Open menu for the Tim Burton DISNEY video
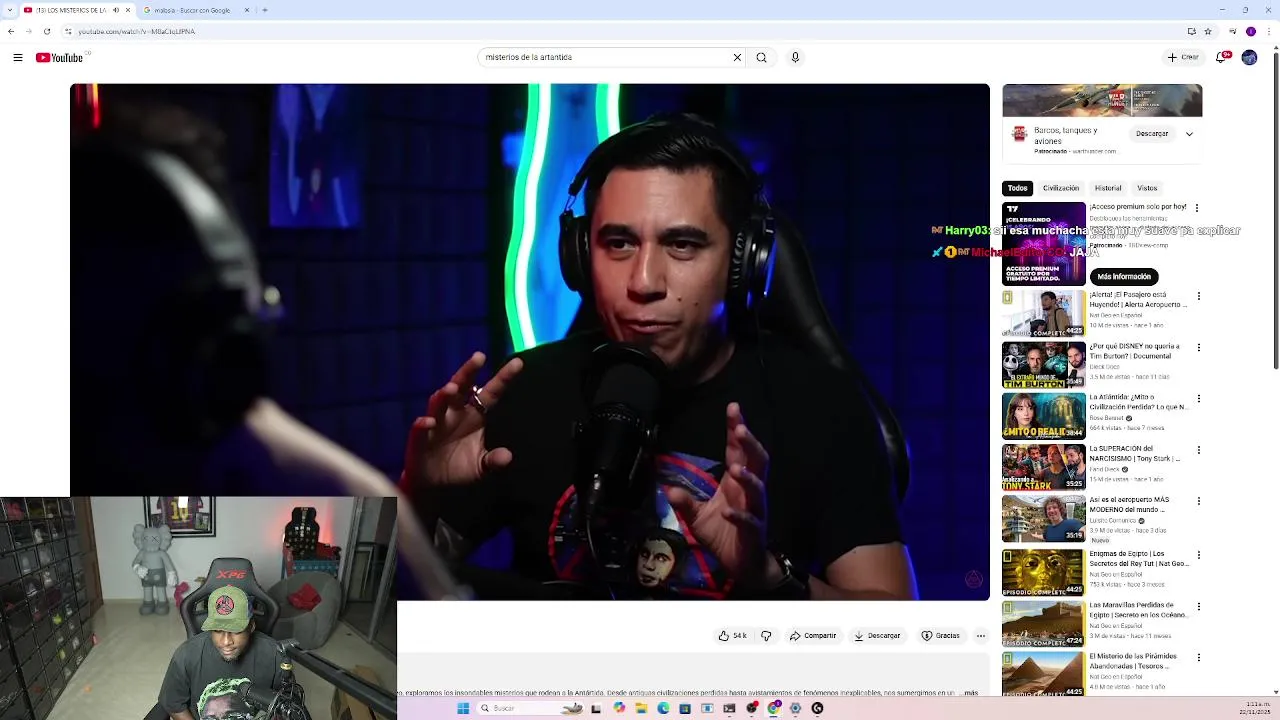 [x=1198, y=347]
